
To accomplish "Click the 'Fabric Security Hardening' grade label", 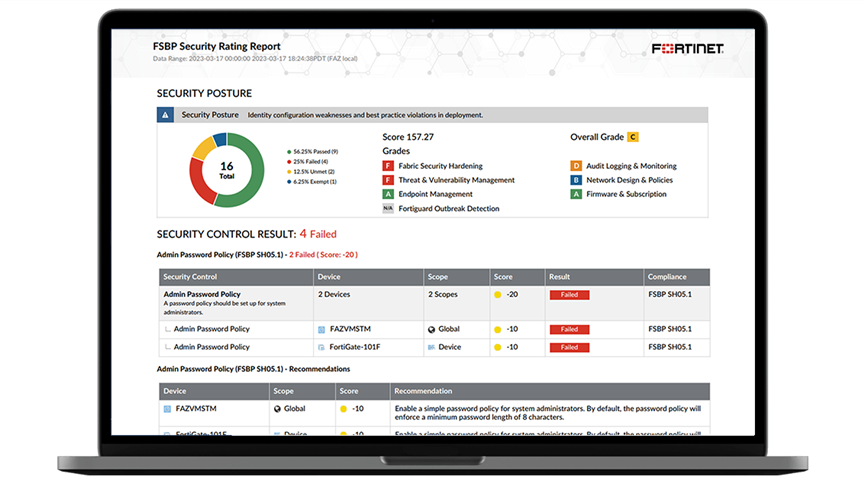I will (440, 166).
